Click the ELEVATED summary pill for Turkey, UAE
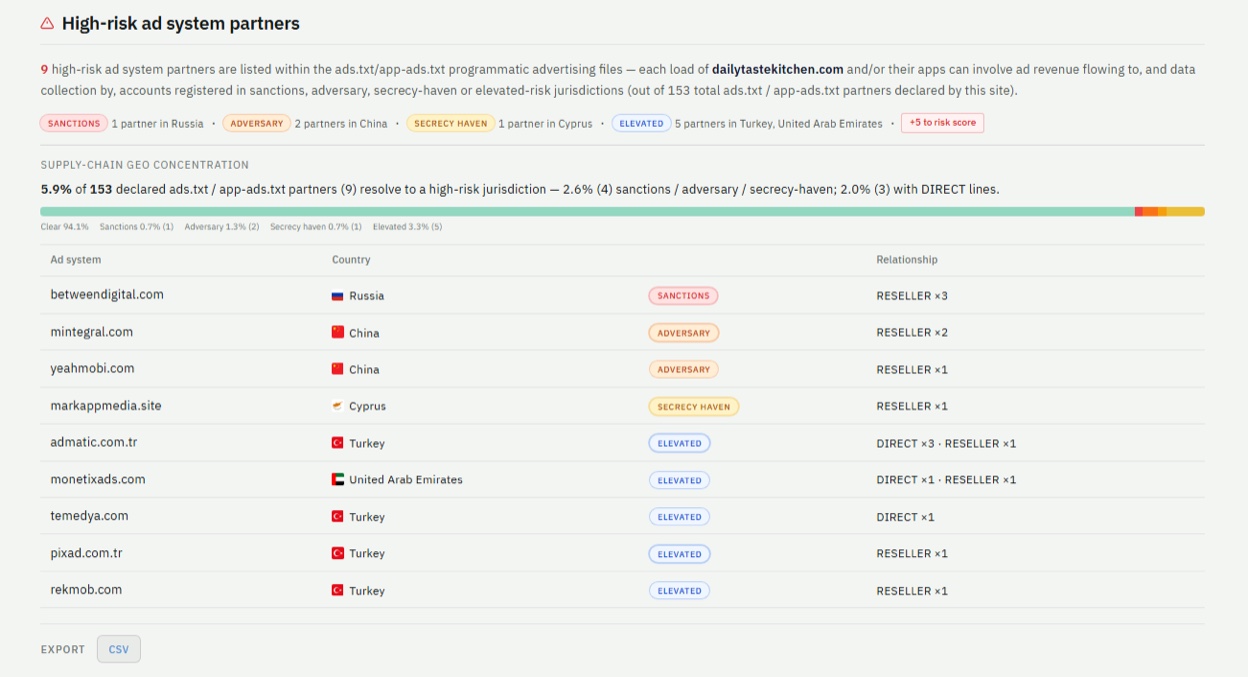This screenshot has height=677, width=1248. point(641,124)
